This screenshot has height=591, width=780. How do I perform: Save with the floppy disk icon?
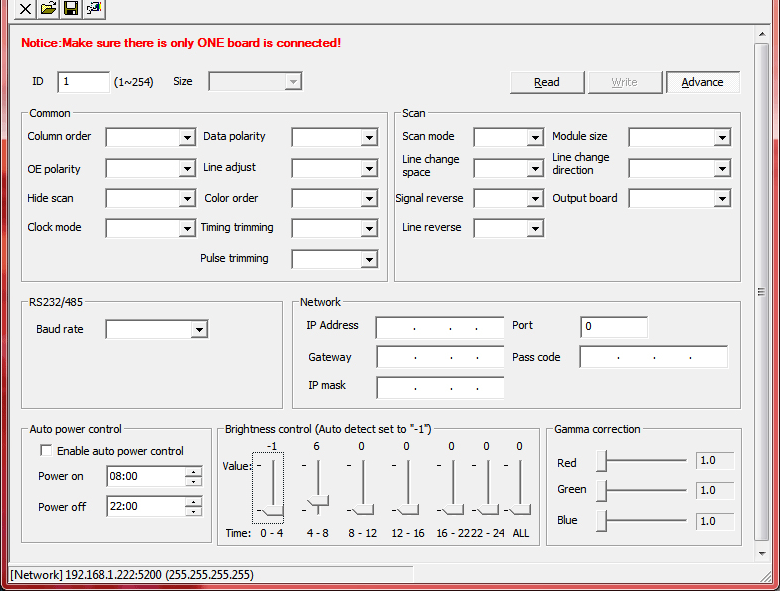[71, 9]
